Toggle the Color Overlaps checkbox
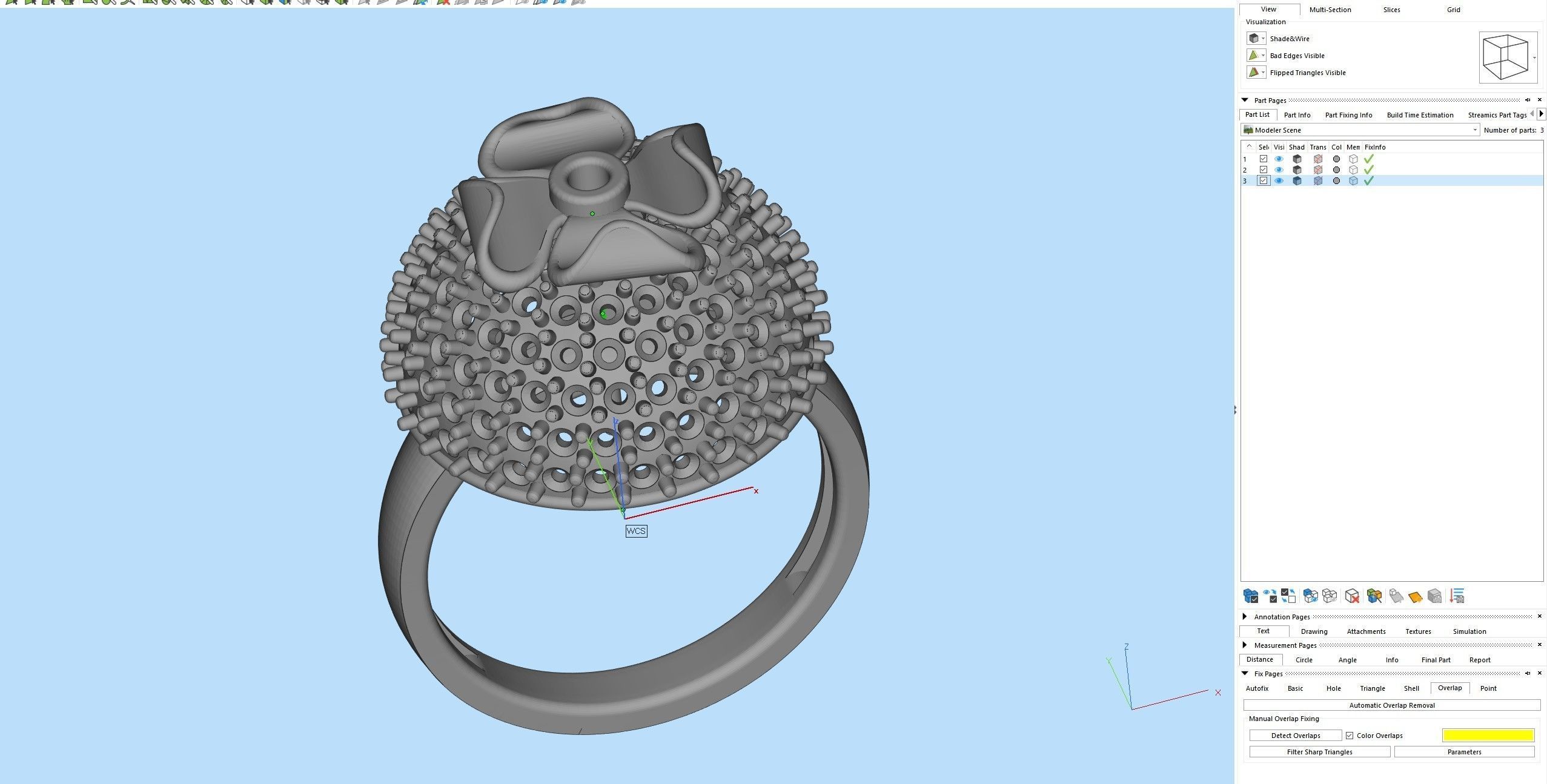 coord(1350,736)
